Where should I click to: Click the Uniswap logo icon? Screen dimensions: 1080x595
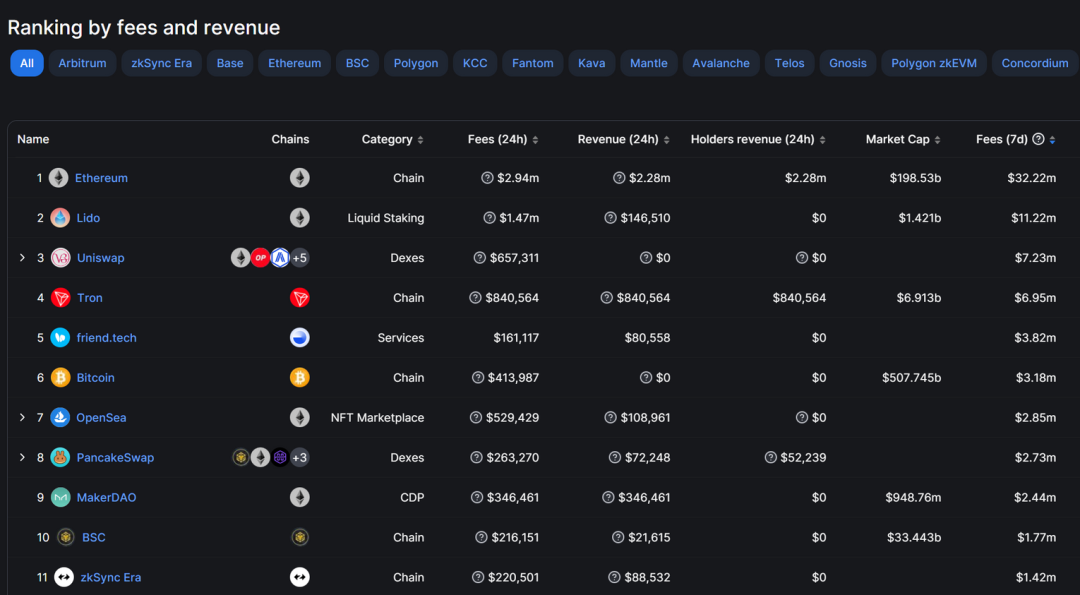pyautogui.click(x=61, y=258)
